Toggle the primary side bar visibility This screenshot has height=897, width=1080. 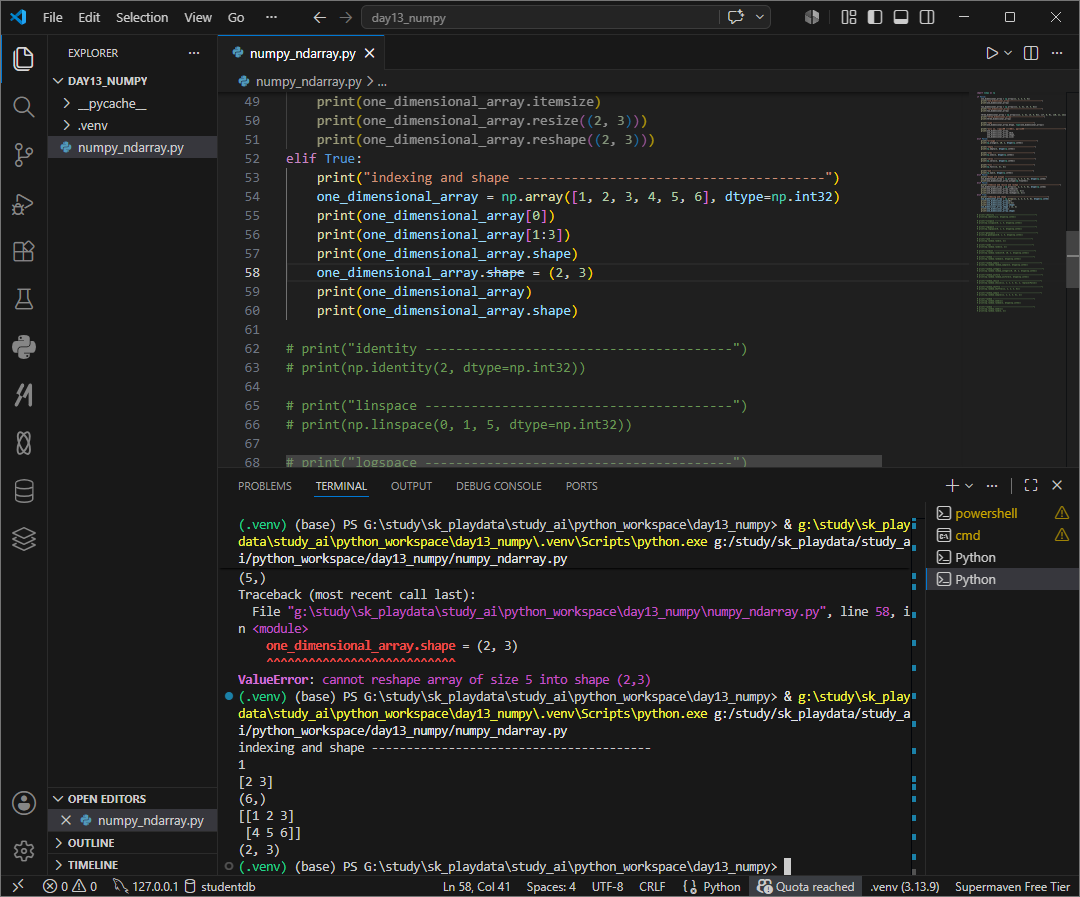875,17
